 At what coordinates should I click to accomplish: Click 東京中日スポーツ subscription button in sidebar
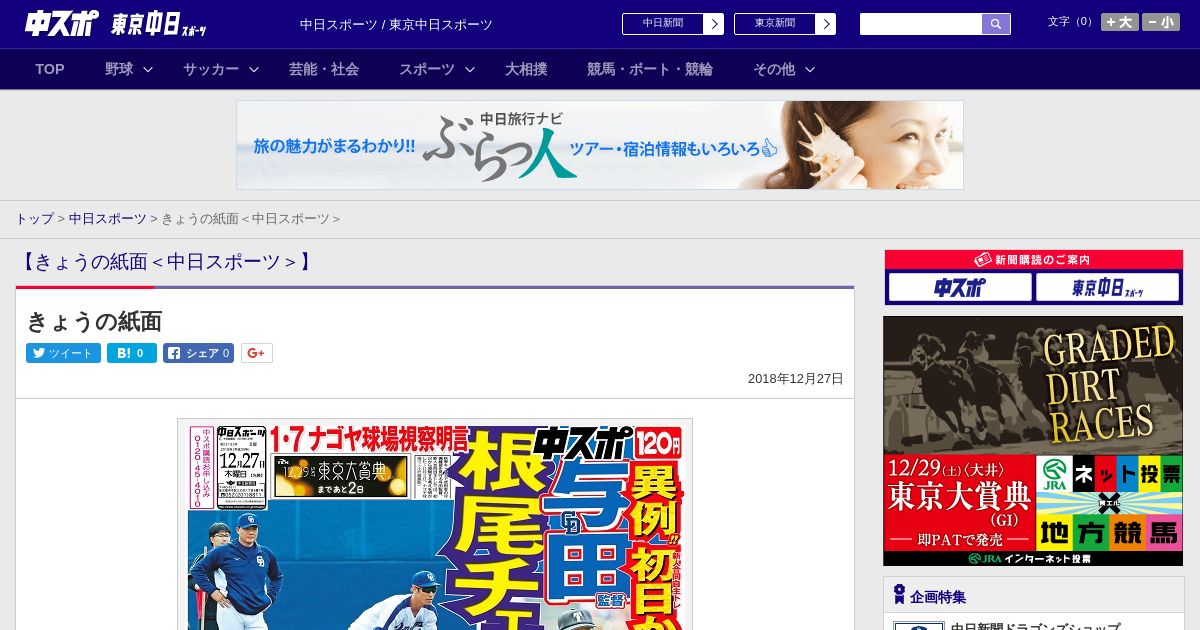coord(1108,288)
